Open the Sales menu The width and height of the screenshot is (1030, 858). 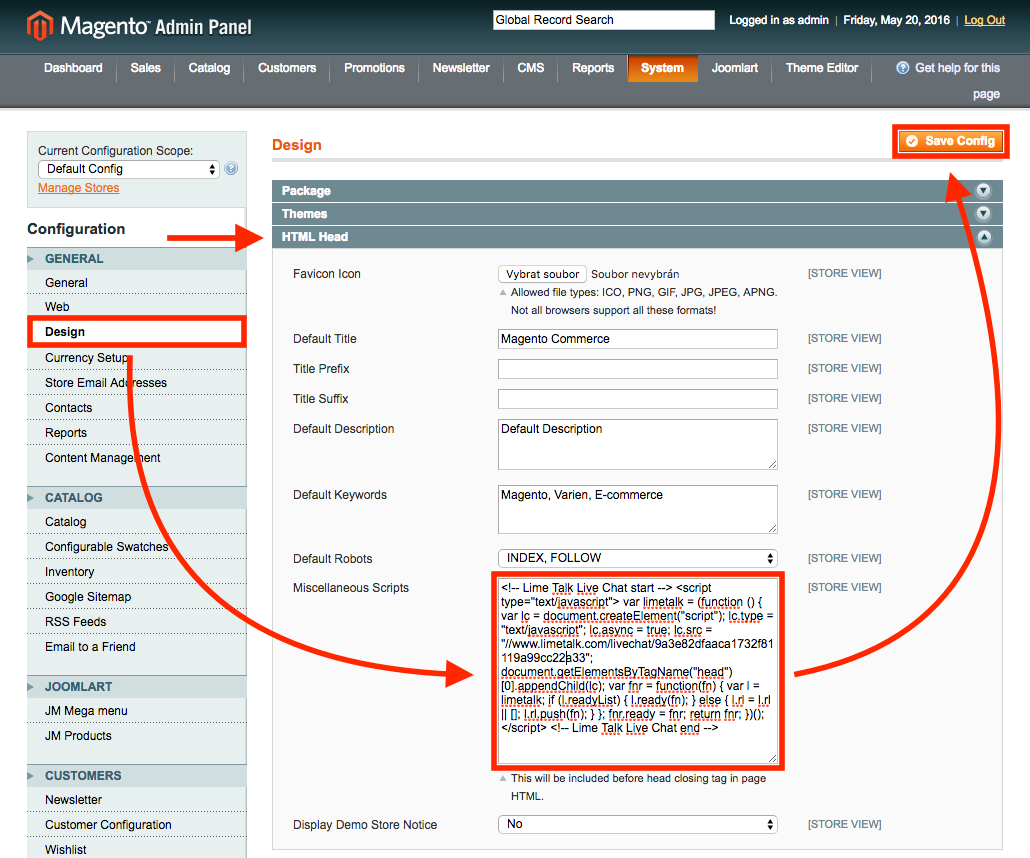click(145, 68)
